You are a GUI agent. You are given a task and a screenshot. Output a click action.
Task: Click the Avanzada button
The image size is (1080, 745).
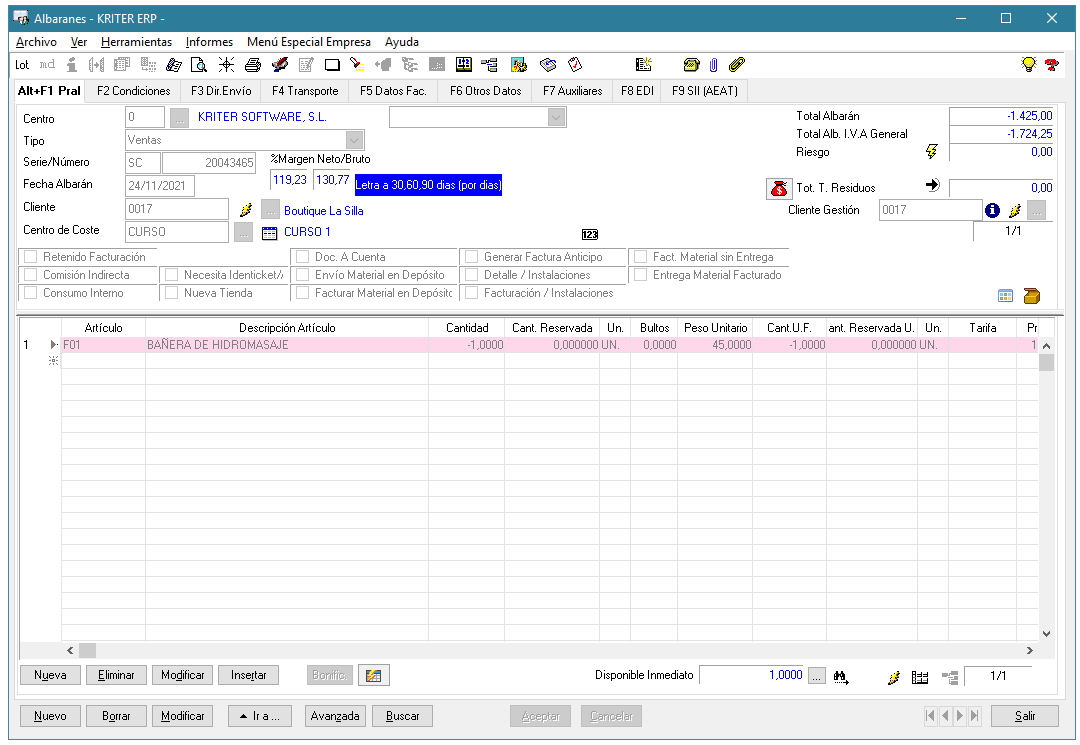[335, 716]
